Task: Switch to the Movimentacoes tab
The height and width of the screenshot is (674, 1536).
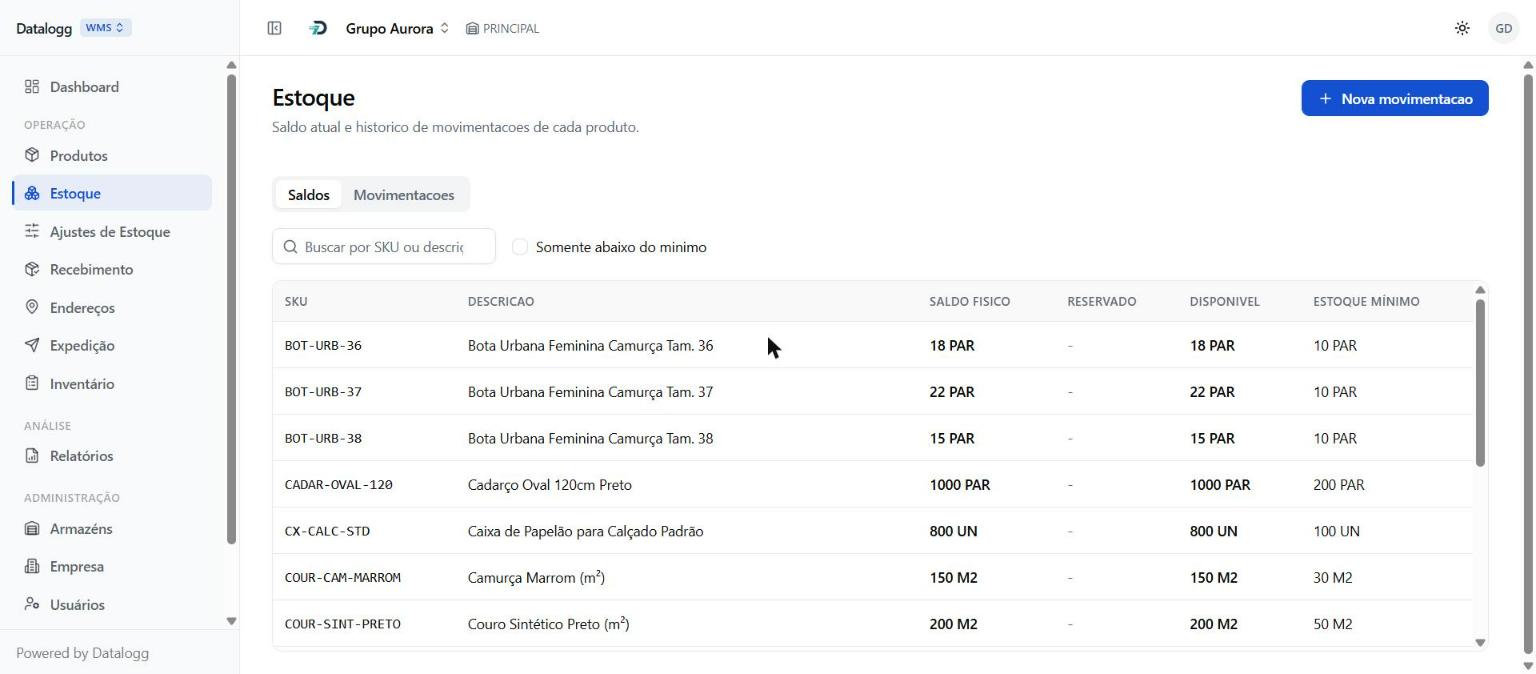Action: coord(404,195)
